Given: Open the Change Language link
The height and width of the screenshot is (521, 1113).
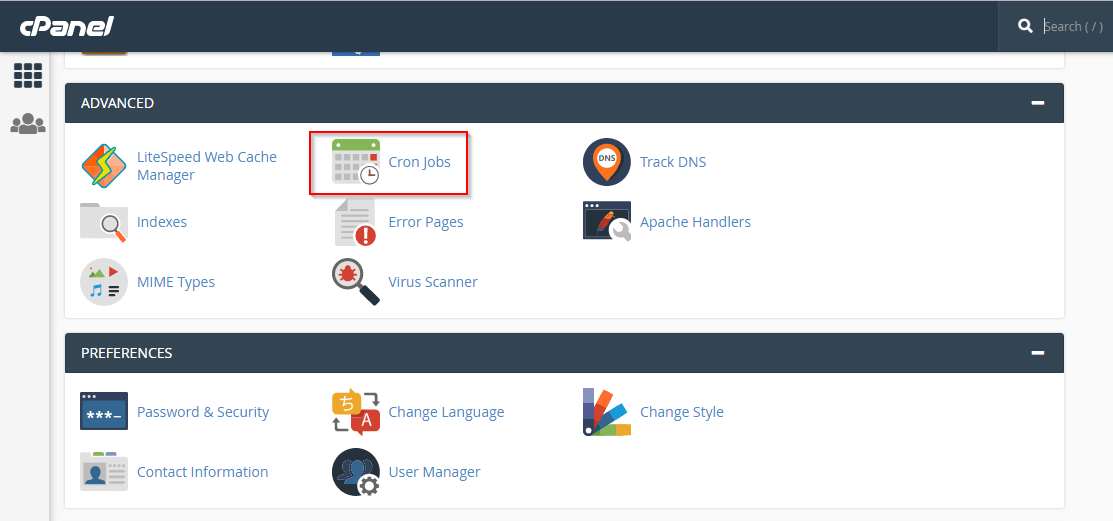Looking at the screenshot, I should click(x=446, y=412).
